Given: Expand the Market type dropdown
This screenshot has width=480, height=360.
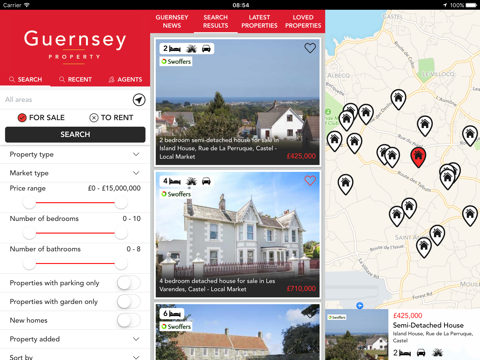Looking at the screenshot, I should [75, 173].
